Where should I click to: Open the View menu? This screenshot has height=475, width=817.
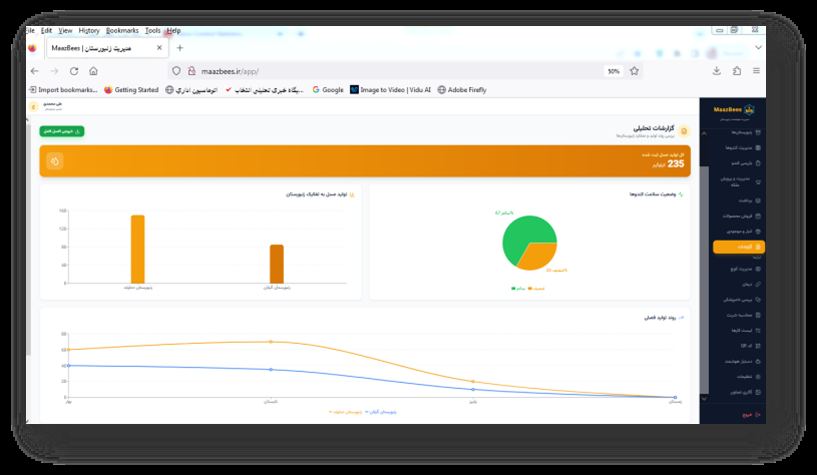point(65,31)
